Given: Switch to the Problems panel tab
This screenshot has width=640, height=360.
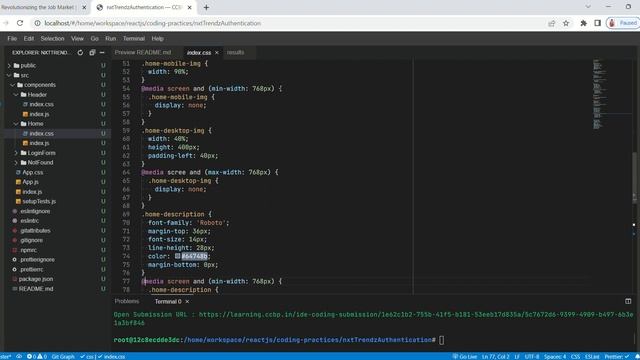Looking at the screenshot, I should pyautogui.click(x=127, y=302).
